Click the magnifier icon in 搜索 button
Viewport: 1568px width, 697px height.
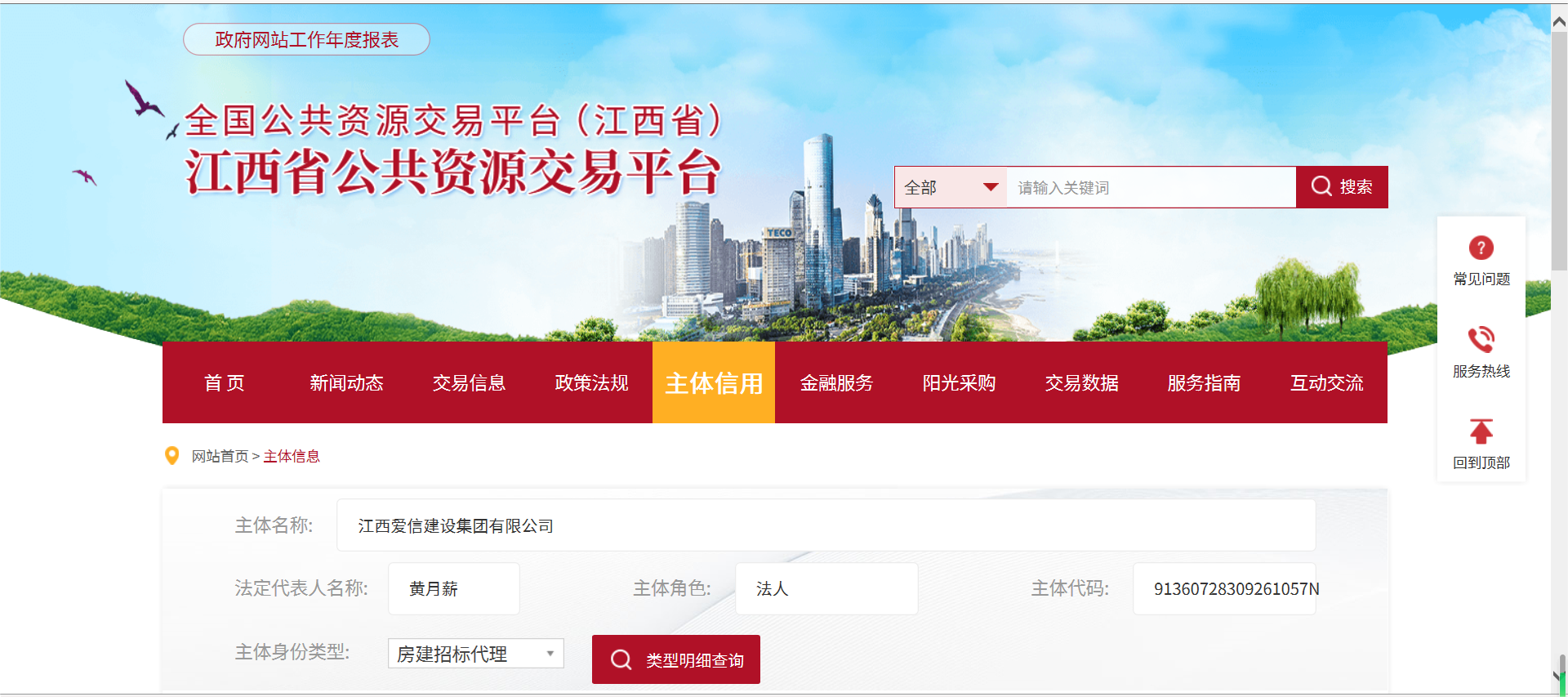pos(1321,186)
